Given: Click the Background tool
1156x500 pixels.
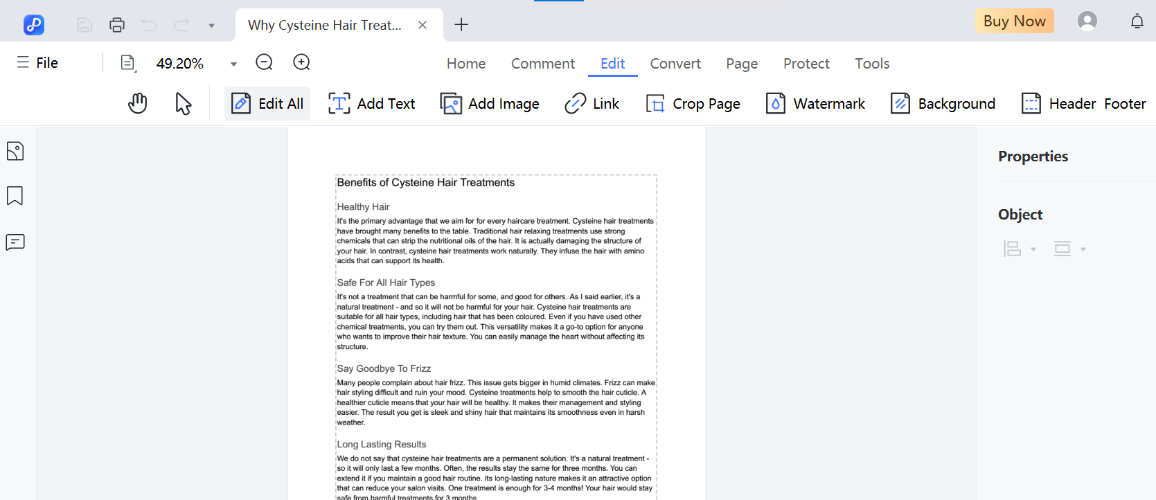Looking at the screenshot, I should tap(942, 103).
